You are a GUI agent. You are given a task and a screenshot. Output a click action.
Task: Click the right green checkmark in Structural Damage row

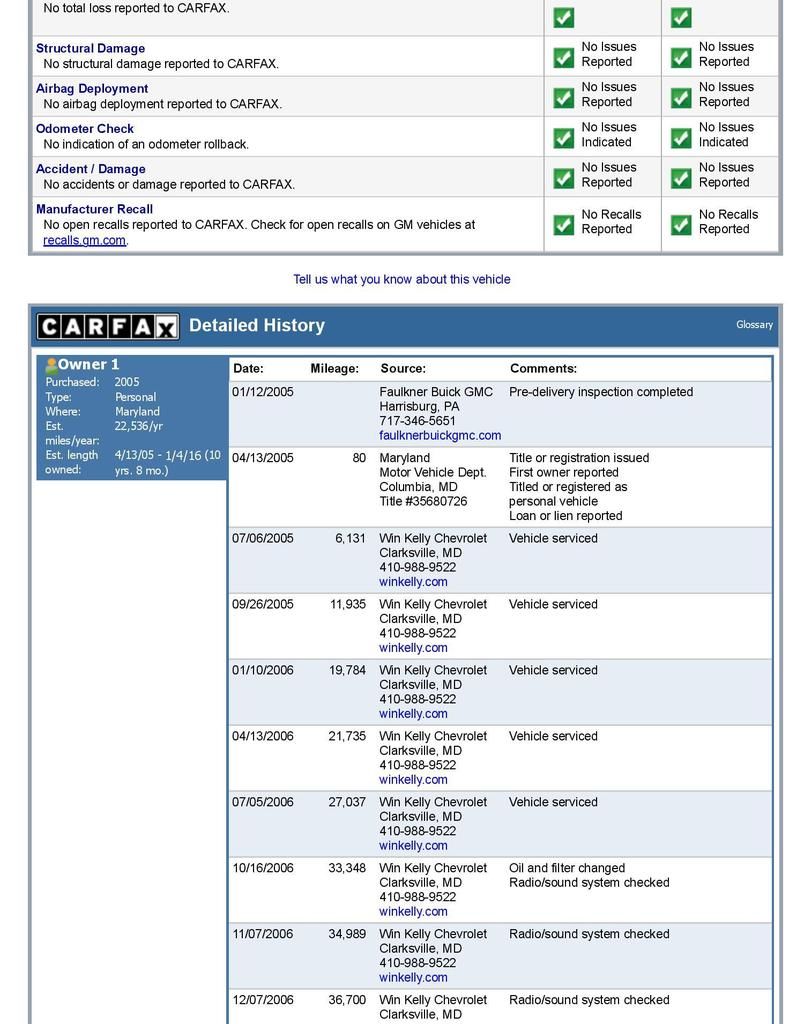click(x=681, y=57)
